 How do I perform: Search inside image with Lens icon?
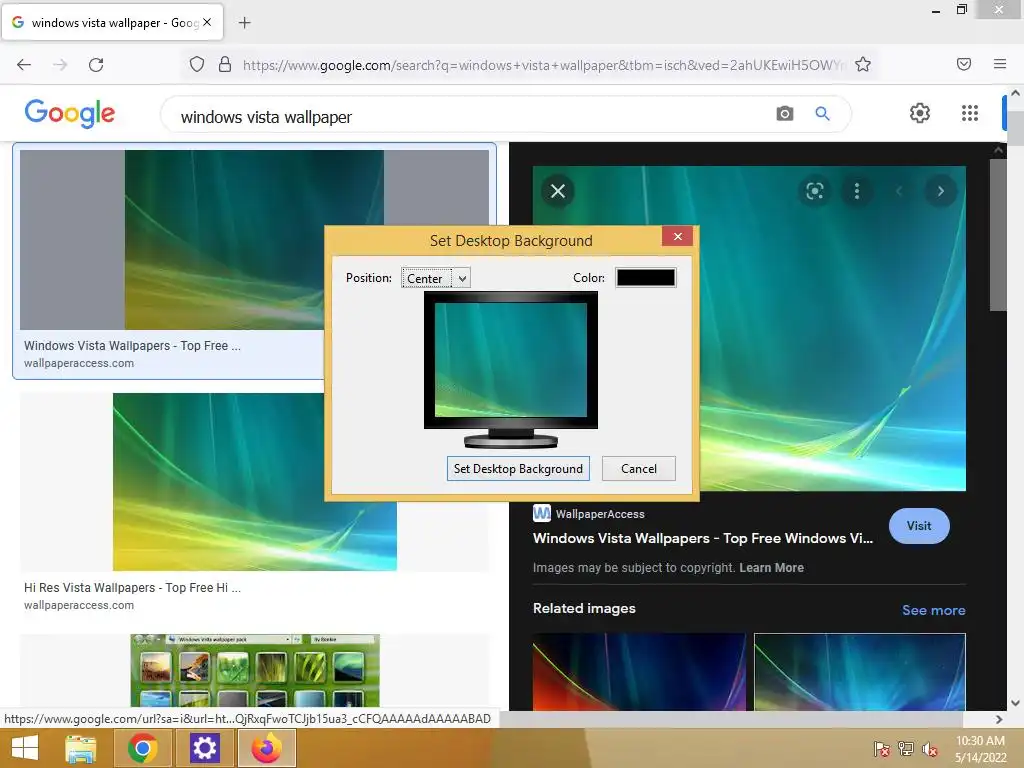[814, 191]
